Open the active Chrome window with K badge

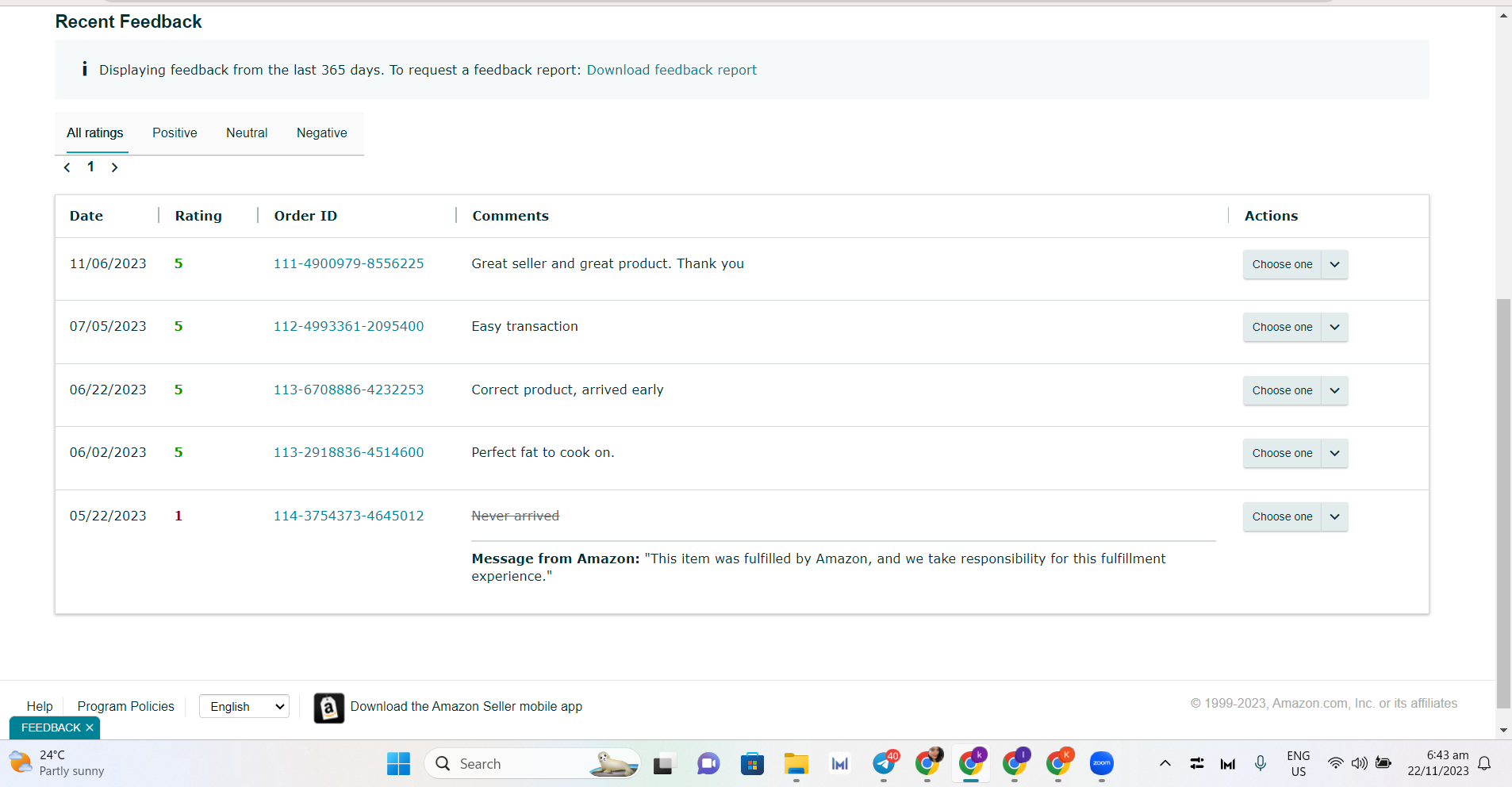[x=972, y=763]
